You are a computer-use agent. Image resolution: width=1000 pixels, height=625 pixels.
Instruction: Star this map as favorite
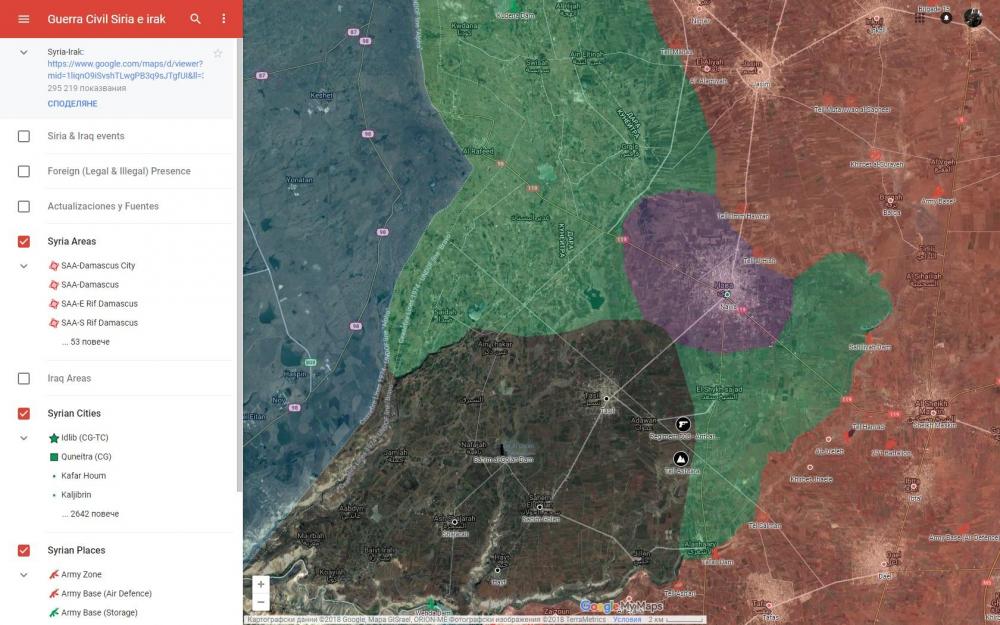tap(218, 53)
